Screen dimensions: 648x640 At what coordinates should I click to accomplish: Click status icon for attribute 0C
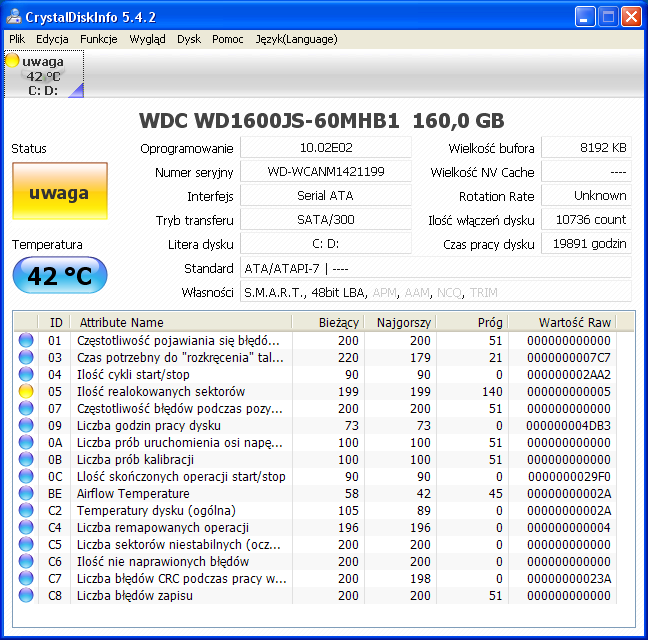(x=26, y=476)
